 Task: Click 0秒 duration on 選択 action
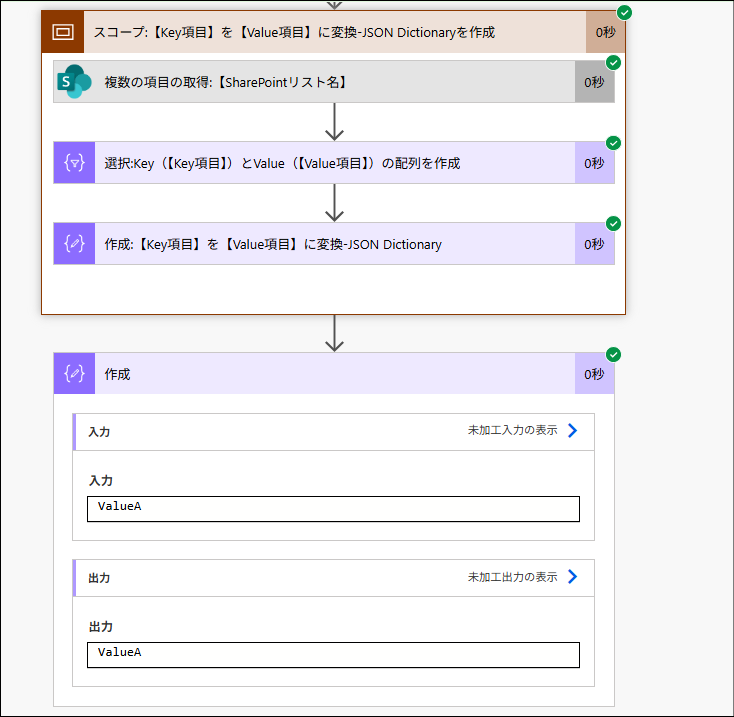(x=595, y=163)
